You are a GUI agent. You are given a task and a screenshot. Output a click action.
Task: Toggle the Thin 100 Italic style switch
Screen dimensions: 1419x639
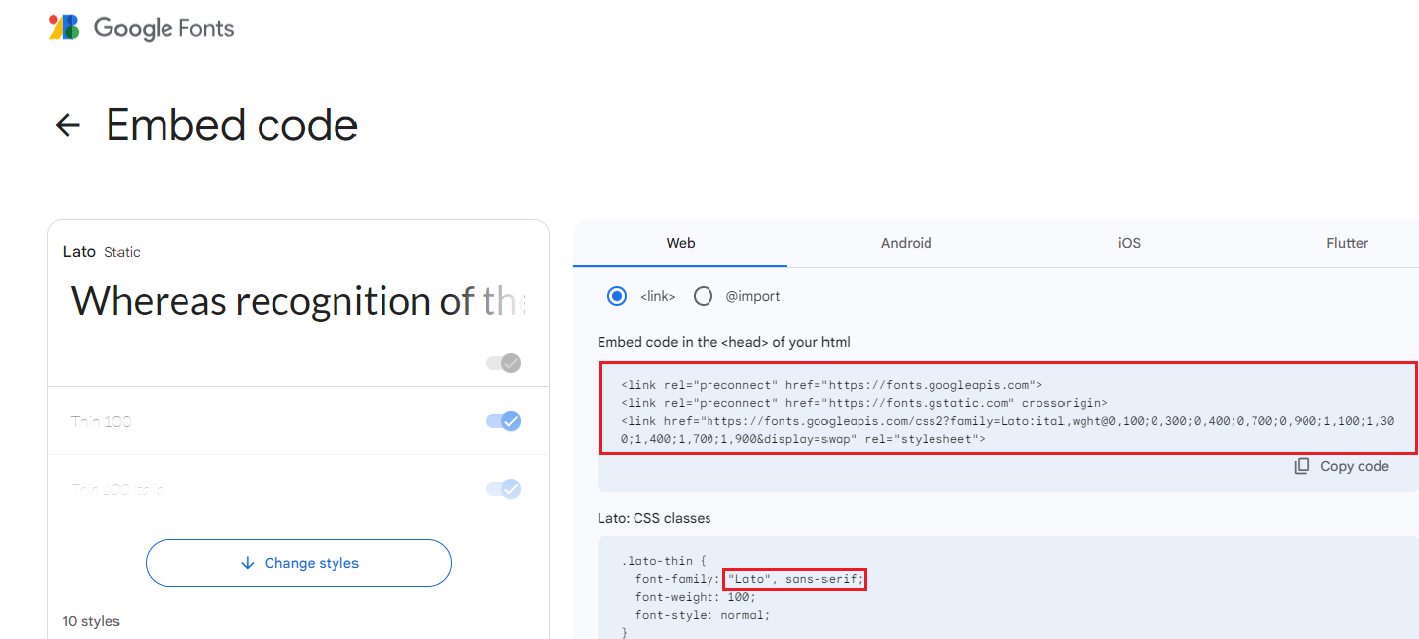point(504,489)
